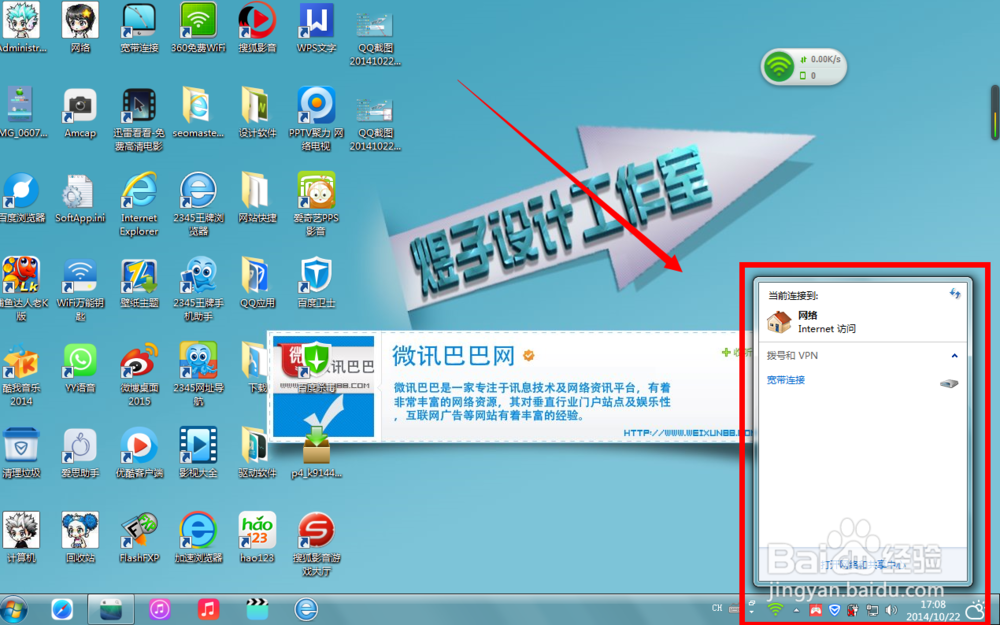Open the 2345王牌浏览器 shortcut
This screenshot has width=1000, height=625.
[198, 204]
